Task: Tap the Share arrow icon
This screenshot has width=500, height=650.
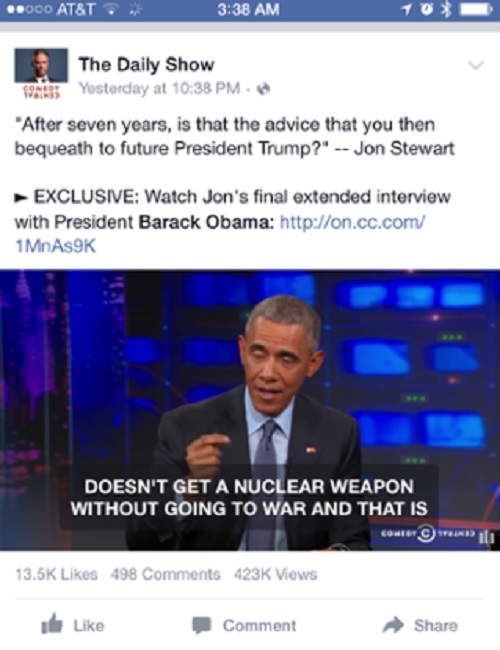Action: pyautogui.click(x=393, y=624)
